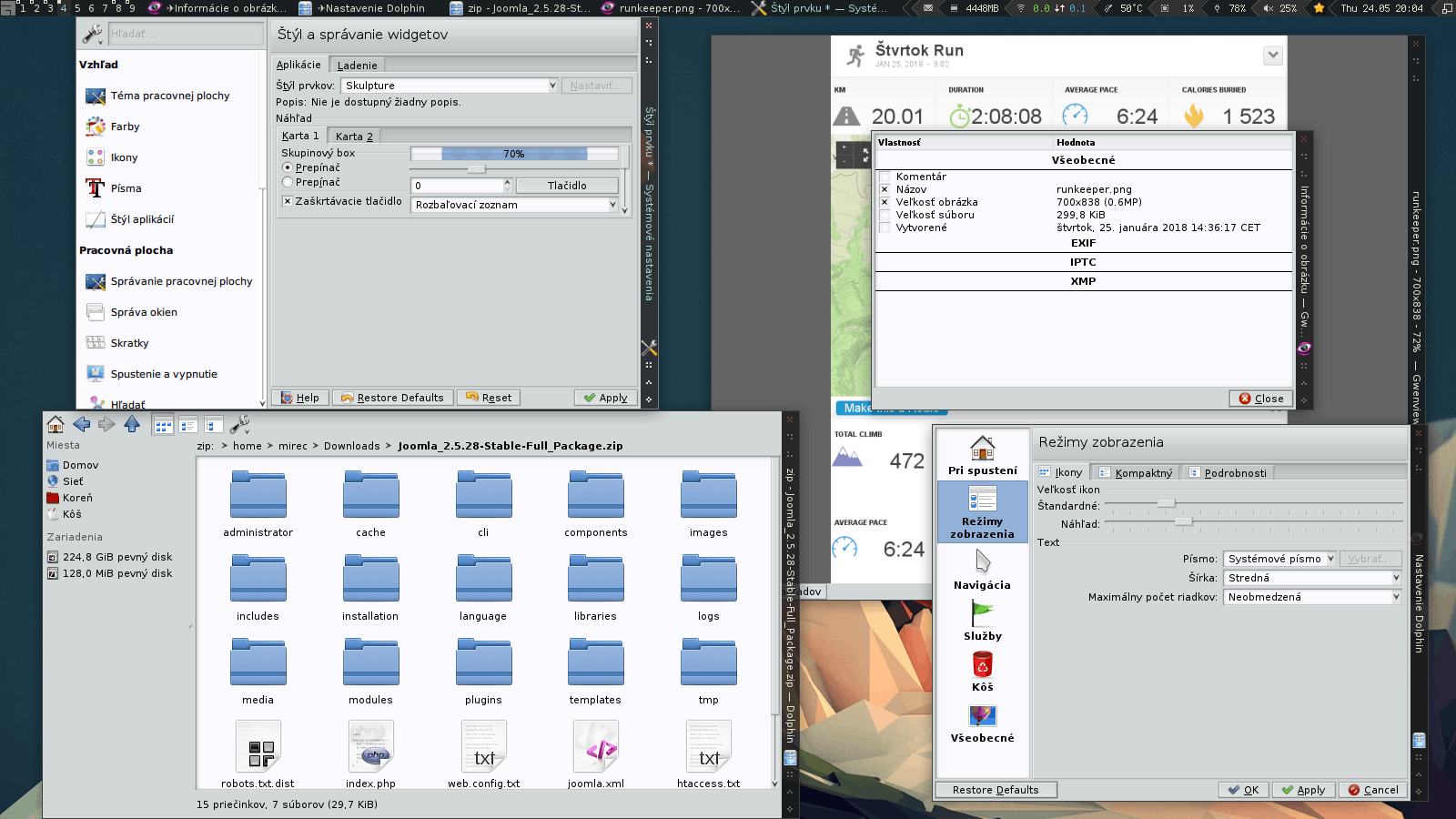The image size is (1456, 819).
Task: Open the Štýl prvkov Skulpture dropdown
Action: [449, 86]
